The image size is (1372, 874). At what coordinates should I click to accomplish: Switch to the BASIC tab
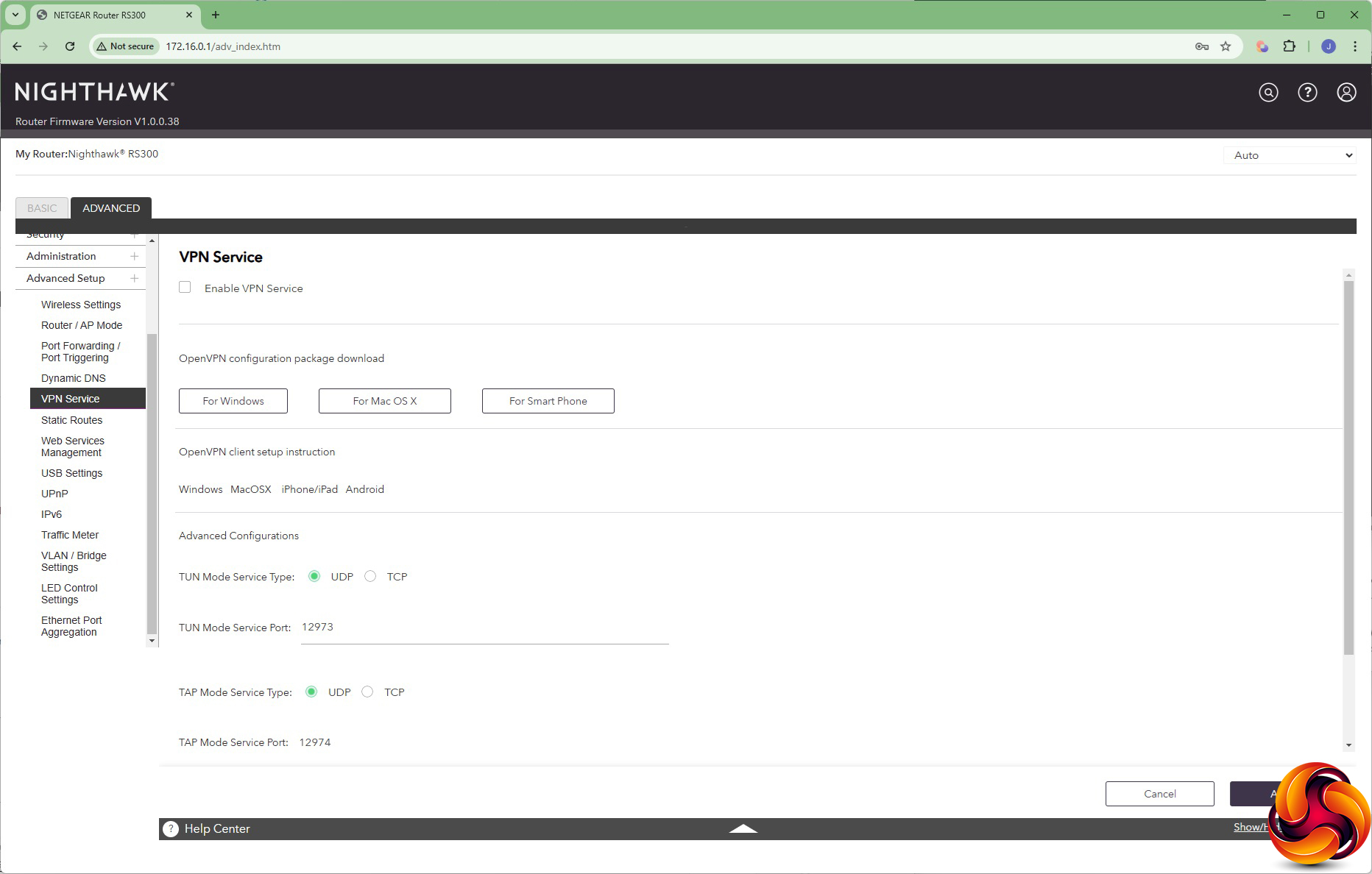pyautogui.click(x=42, y=208)
